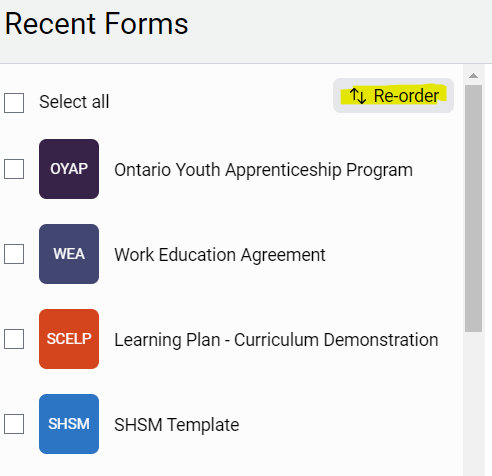Image resolution: width=492 pixels, height=476 pixels.
Task: Tick the Select all checkbox
Action: coord(14,103)
